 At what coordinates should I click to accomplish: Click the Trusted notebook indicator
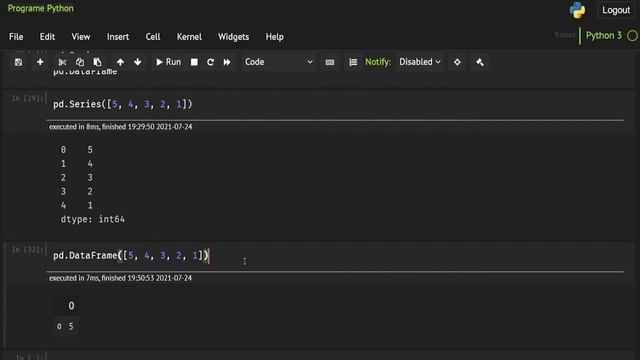(565, 36)
